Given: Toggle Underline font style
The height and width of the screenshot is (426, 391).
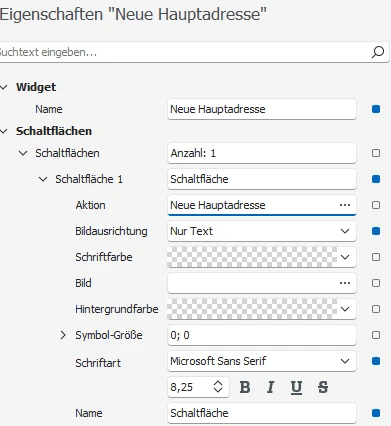Looking at the screenshot, I should [x=296, y=387].
